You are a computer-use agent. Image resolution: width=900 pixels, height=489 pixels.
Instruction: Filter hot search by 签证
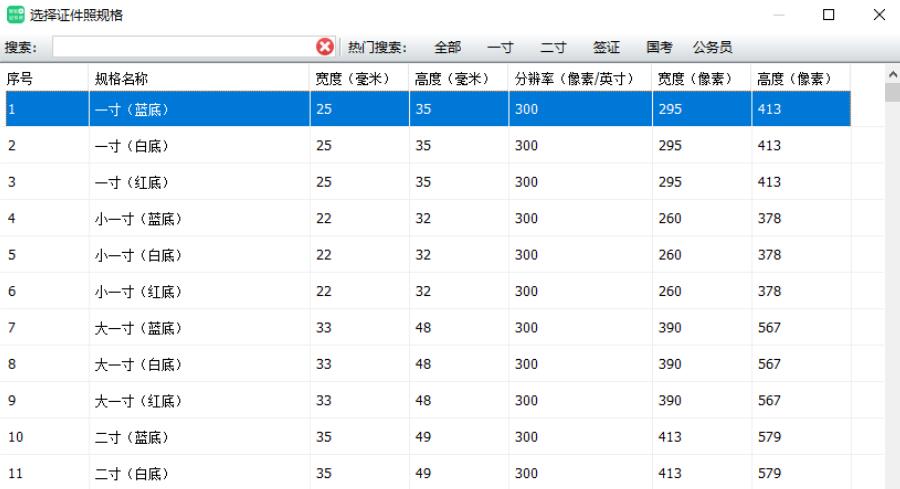point(606,47)
